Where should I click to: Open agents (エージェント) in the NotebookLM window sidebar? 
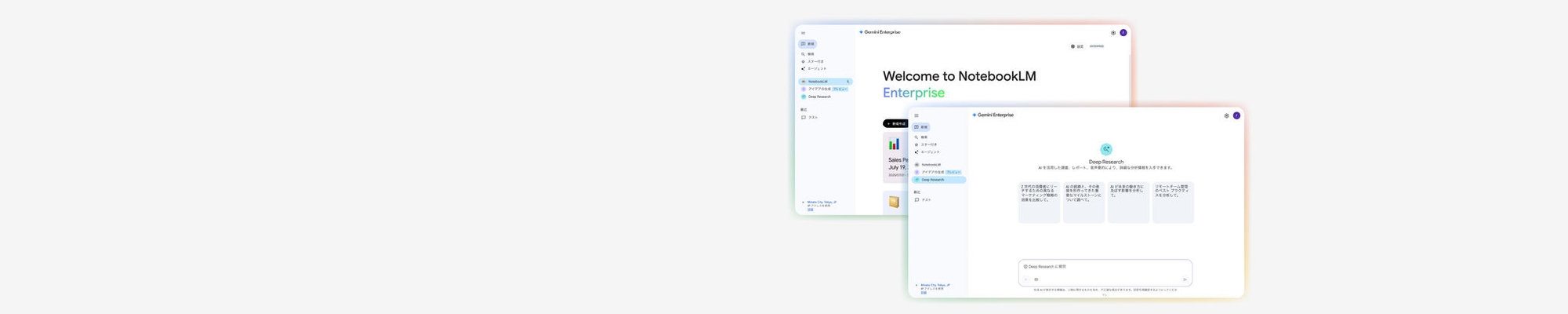click(814, 68)
